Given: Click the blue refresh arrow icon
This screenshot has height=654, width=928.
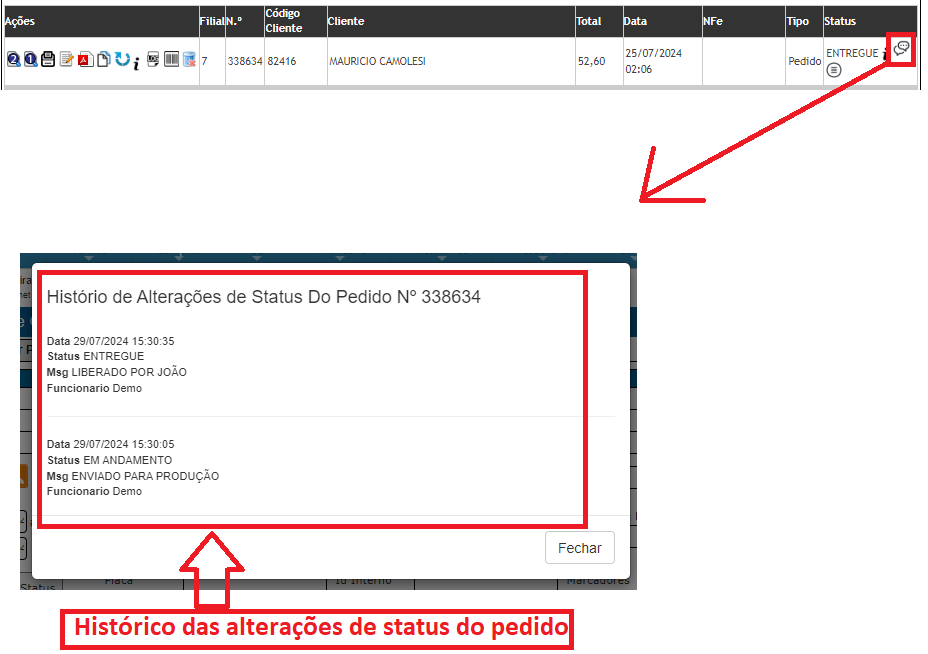Looking at the screenshot, I should click(x=121, y=60).
